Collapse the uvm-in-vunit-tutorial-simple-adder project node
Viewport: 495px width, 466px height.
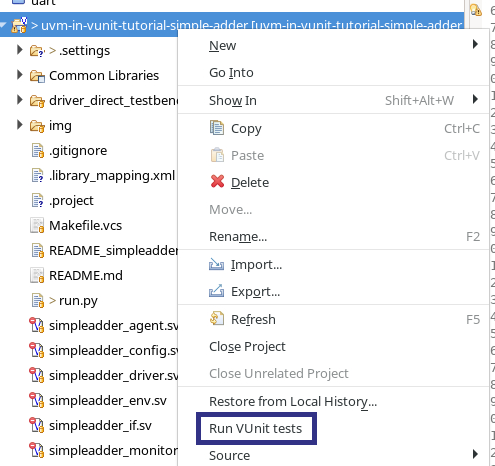pos(3,25)
